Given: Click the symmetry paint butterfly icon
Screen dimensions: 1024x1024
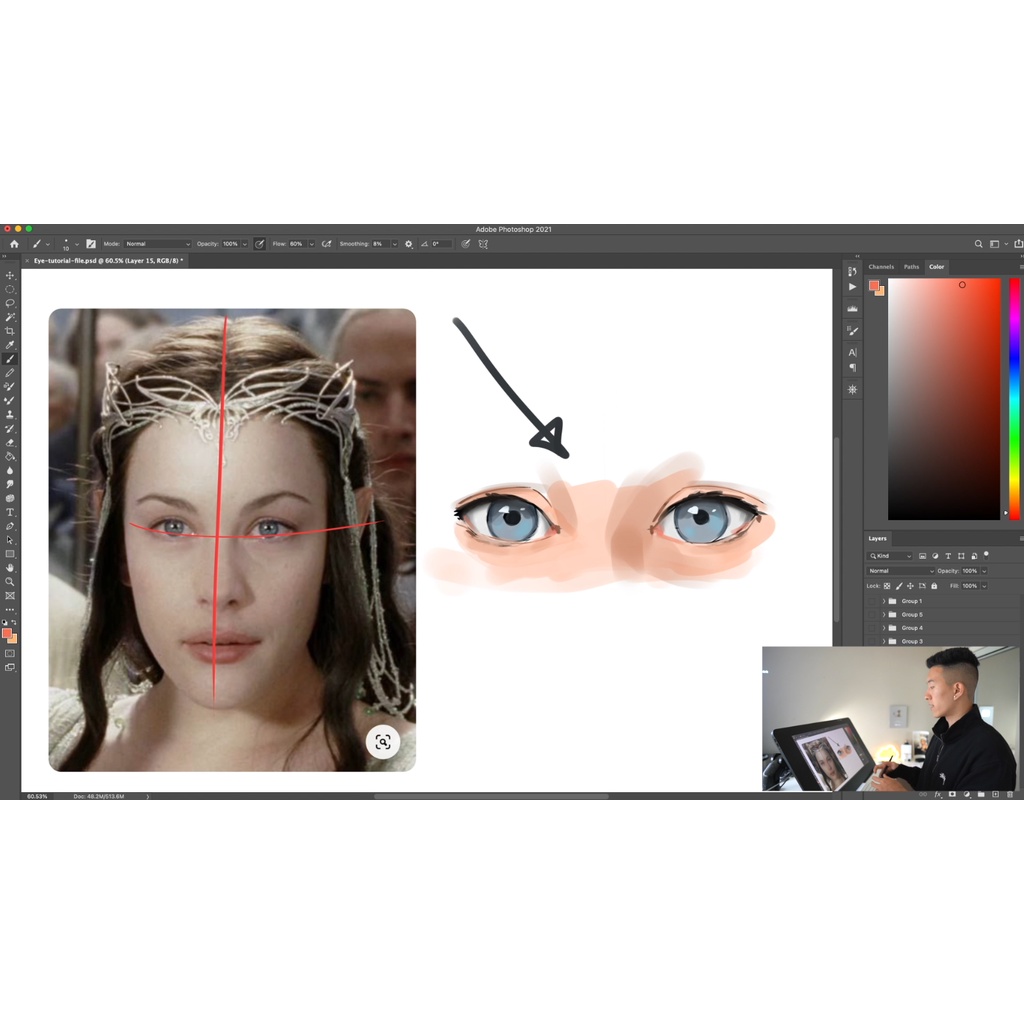Looking at the screenshot, I should (483, 244).
